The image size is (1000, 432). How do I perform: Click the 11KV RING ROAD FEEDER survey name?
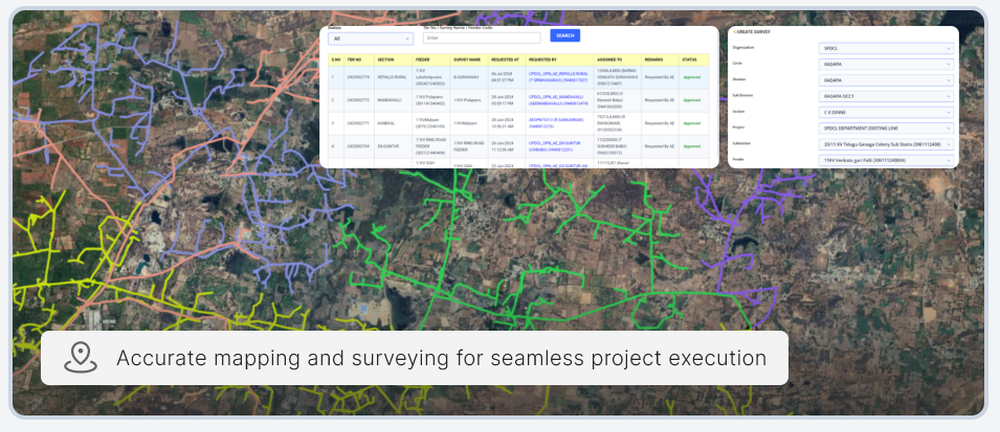coord(469,146)
